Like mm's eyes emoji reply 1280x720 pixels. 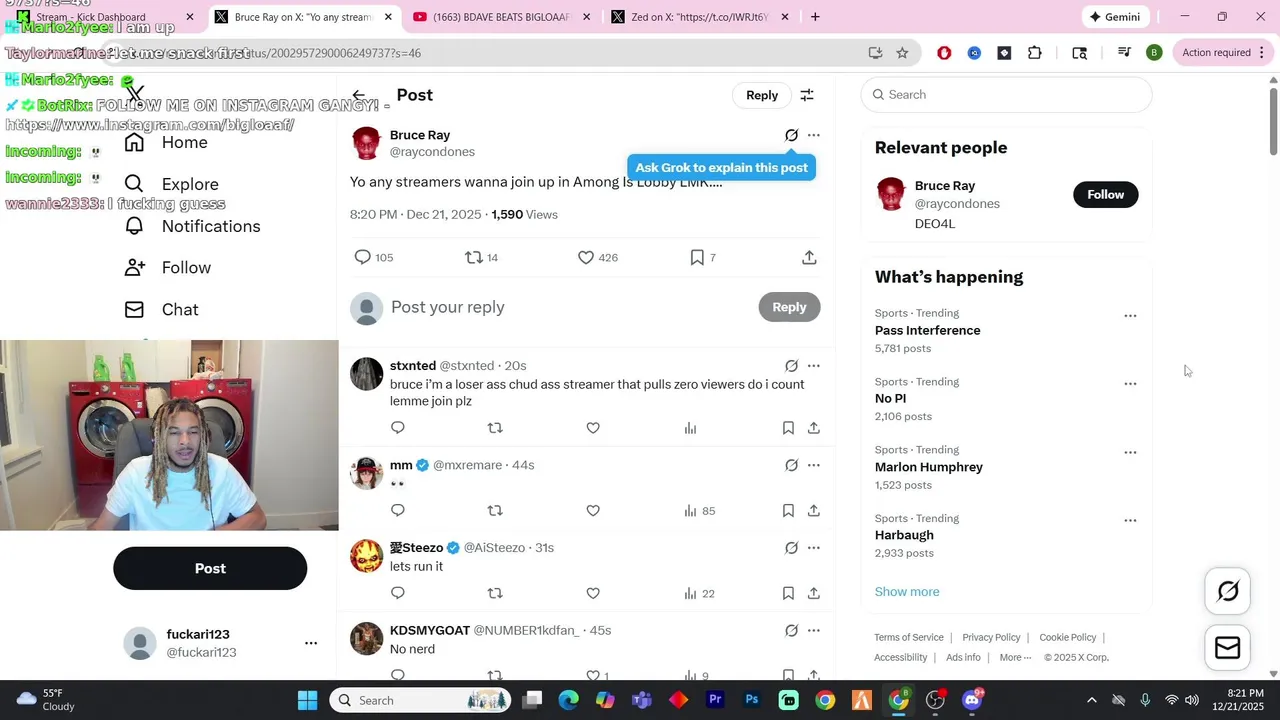(x=593, y=510)
